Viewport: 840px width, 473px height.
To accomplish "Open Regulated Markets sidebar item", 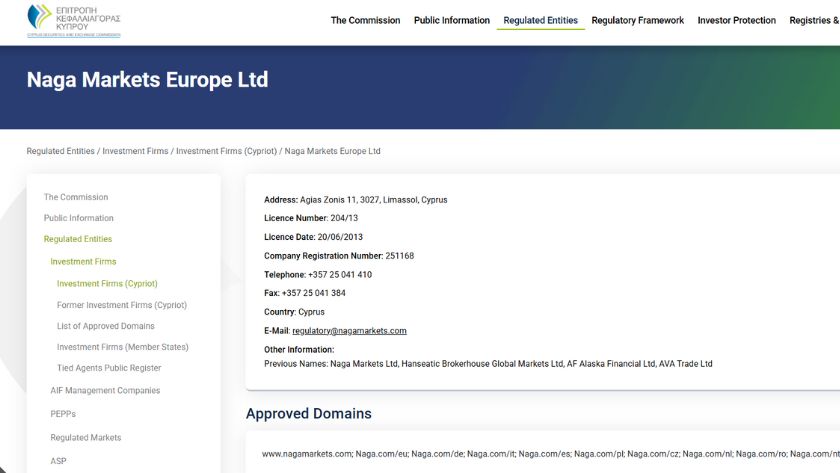I will point(86,438).
